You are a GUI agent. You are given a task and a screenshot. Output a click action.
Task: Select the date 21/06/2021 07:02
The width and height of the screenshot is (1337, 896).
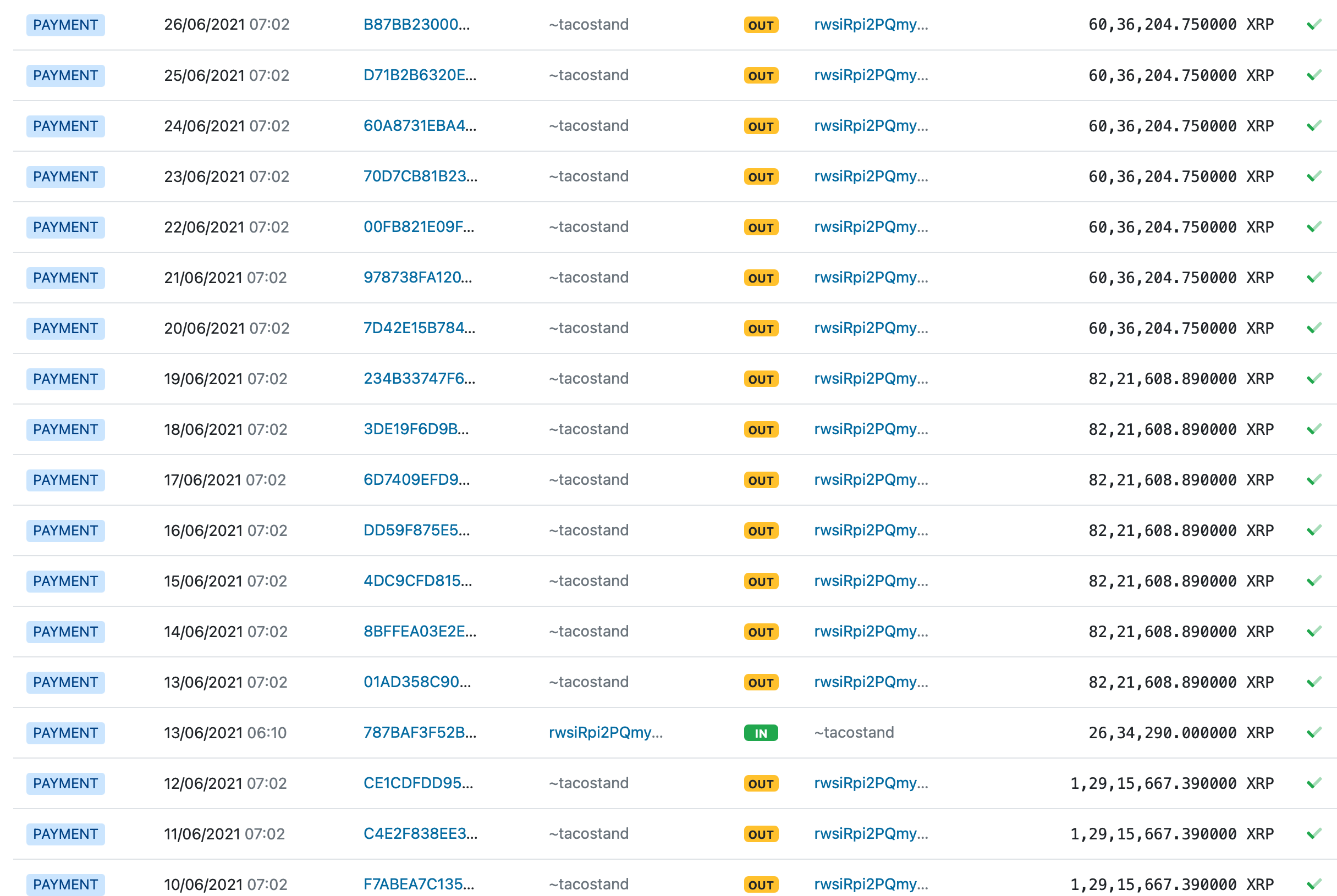pos(225,278)
